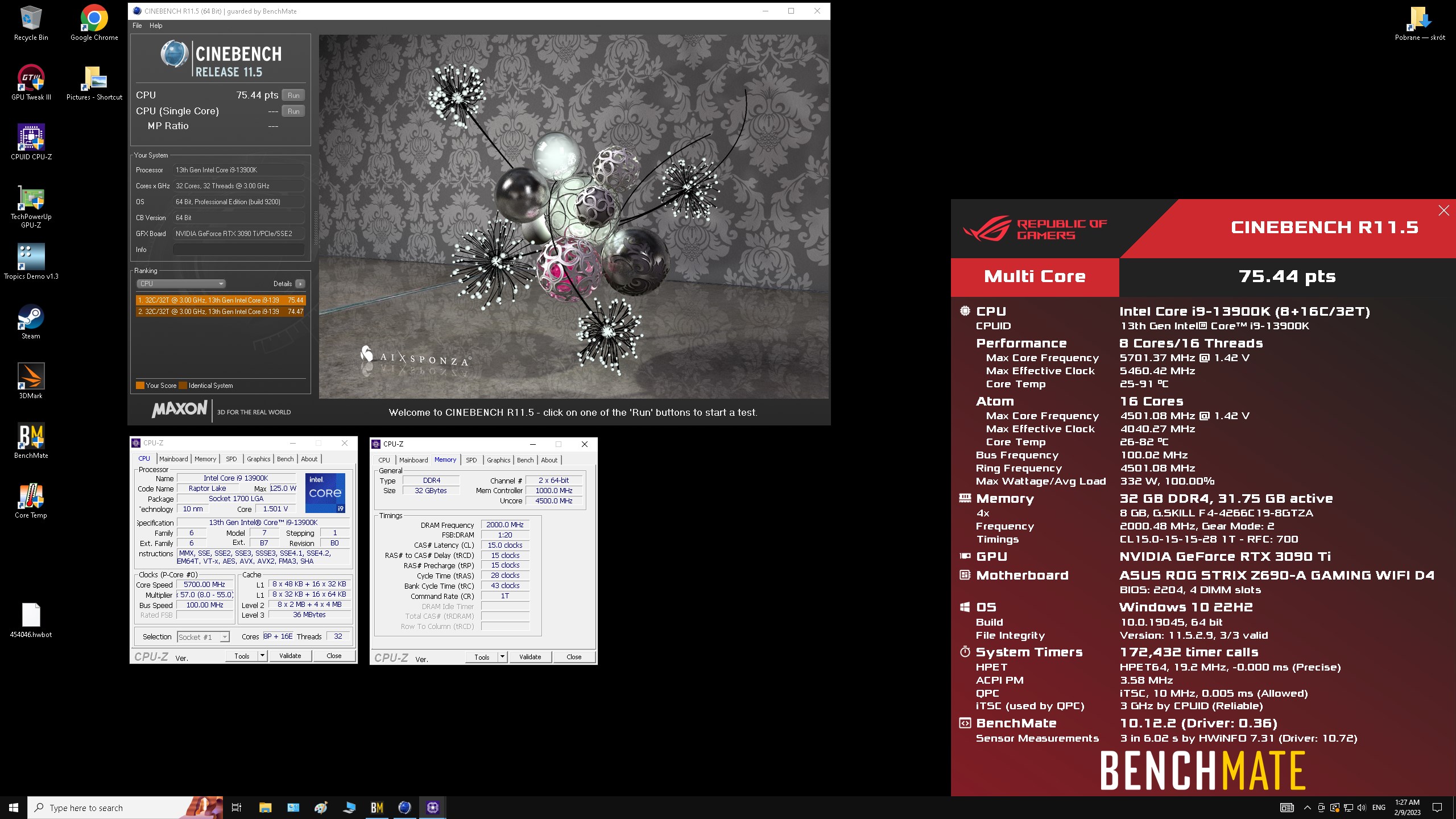The image size is (1456, 819).
Task: Launch the BenchMate desktop icon
Action: coord(31,441)
